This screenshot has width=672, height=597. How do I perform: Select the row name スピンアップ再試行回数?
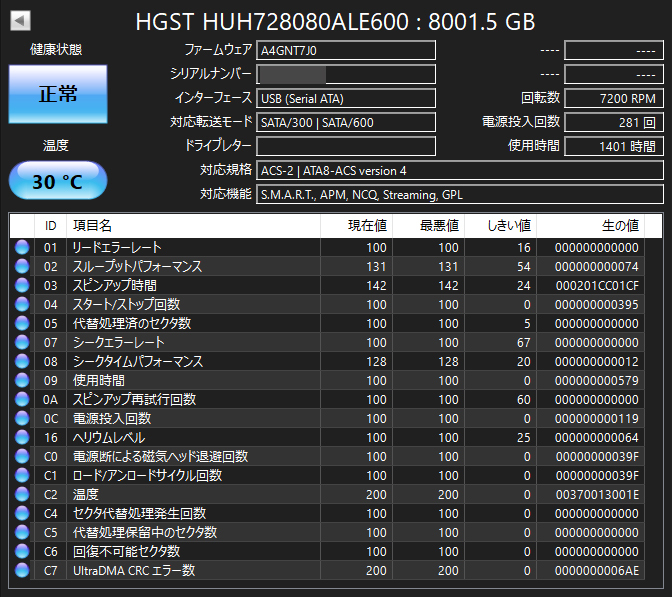134,399
